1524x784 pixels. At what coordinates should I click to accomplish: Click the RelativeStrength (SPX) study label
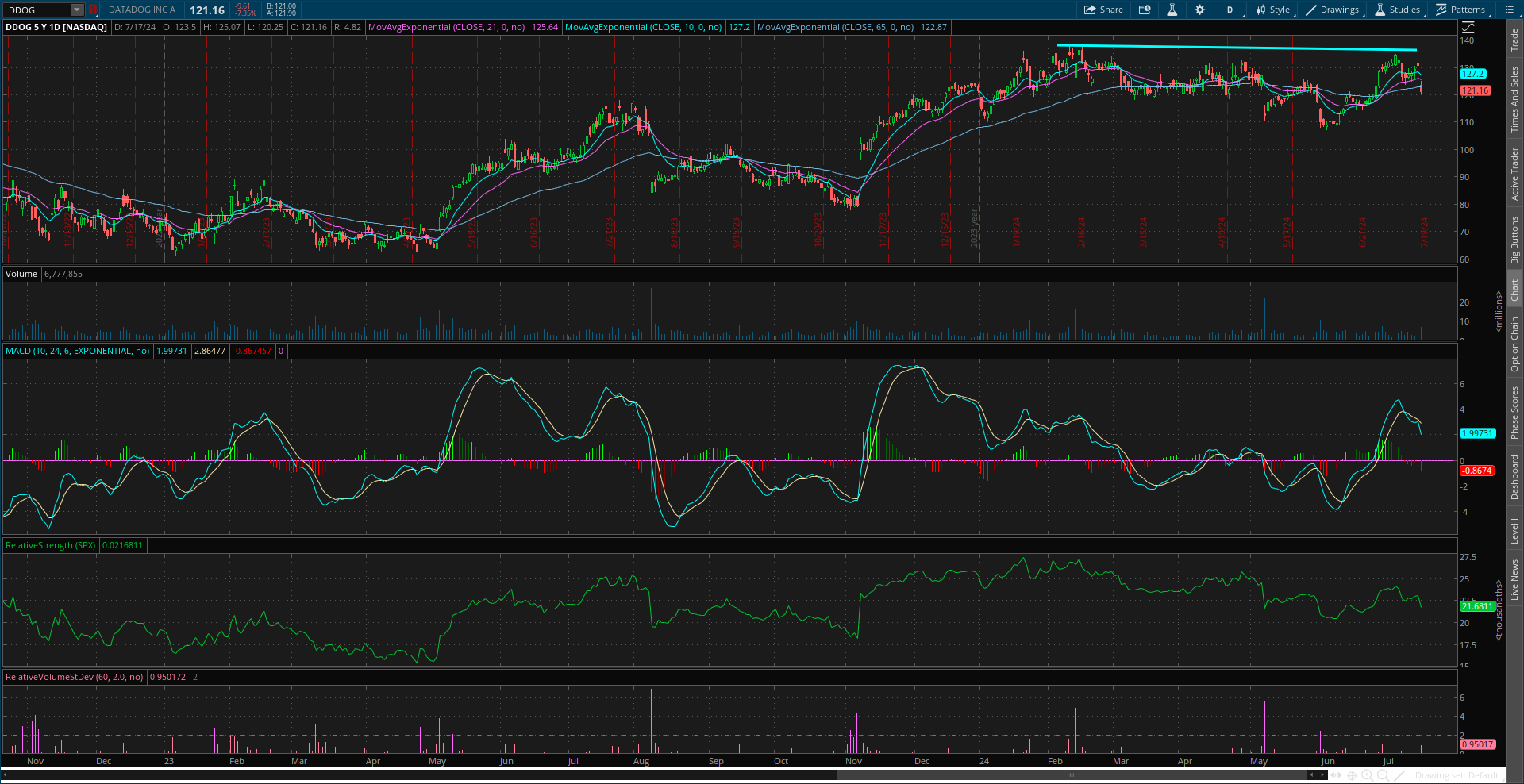click(51, 545)
